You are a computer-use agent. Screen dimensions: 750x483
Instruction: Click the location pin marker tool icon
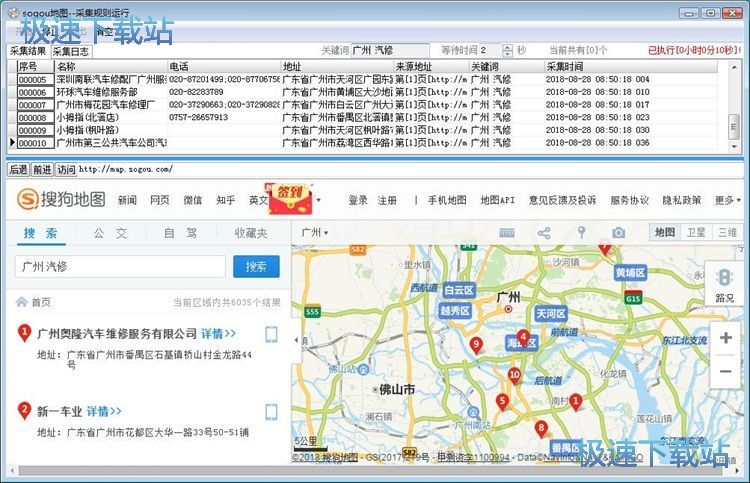581,232
